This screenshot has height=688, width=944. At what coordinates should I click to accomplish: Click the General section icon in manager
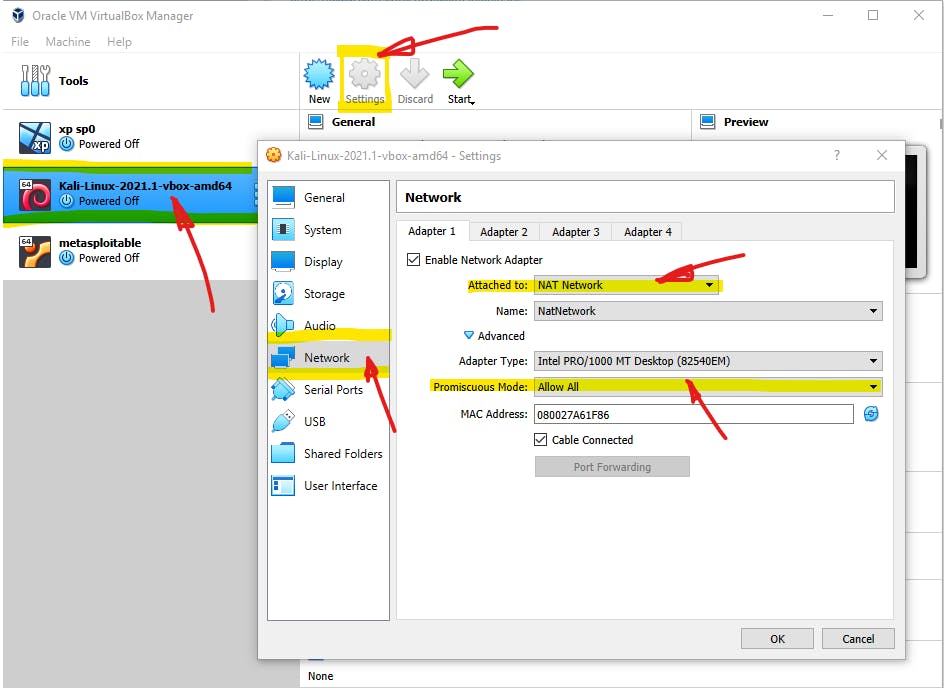(x=315, y=122)
